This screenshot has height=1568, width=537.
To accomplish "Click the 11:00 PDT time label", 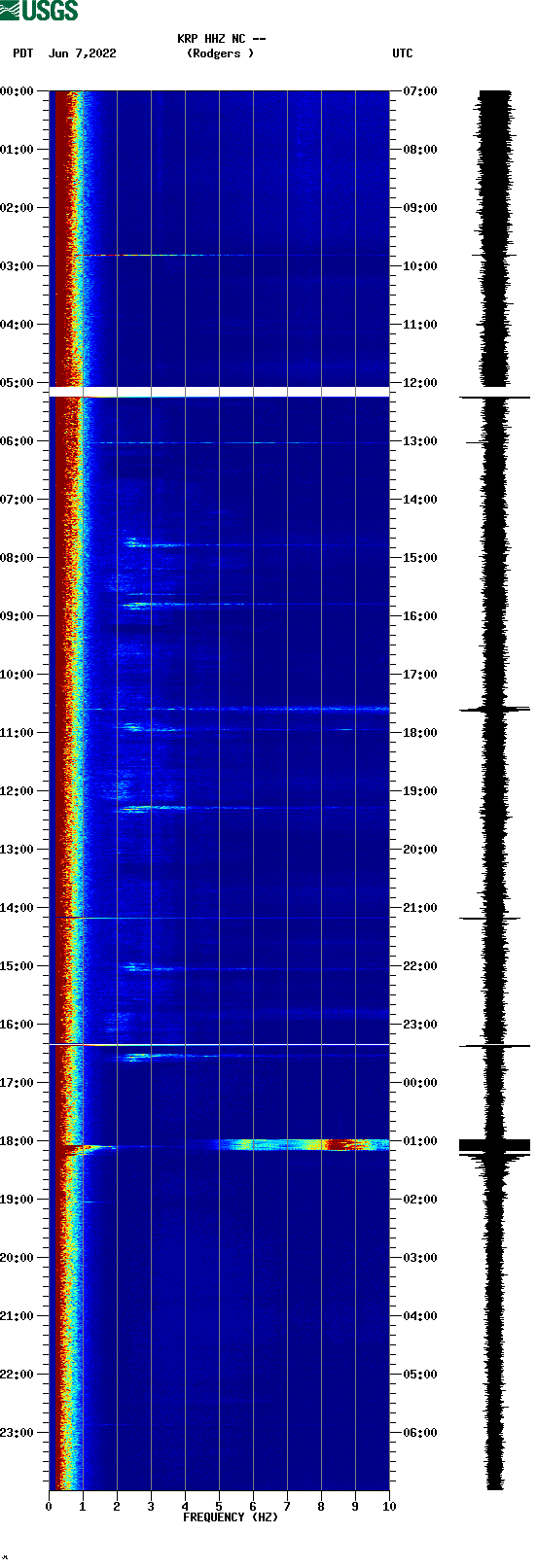I will [x=17, y=733].
